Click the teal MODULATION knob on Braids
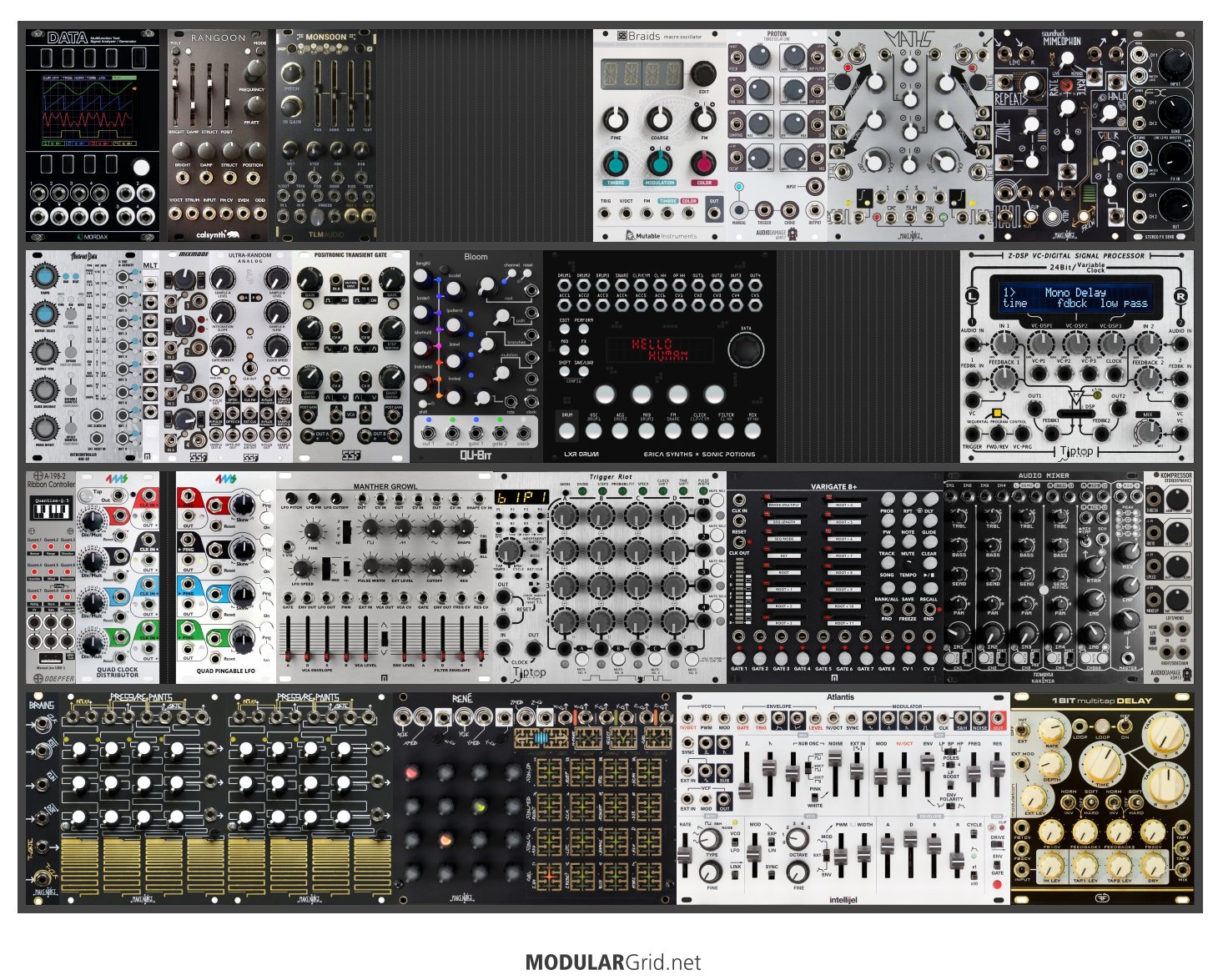 [x=660, y=162]
